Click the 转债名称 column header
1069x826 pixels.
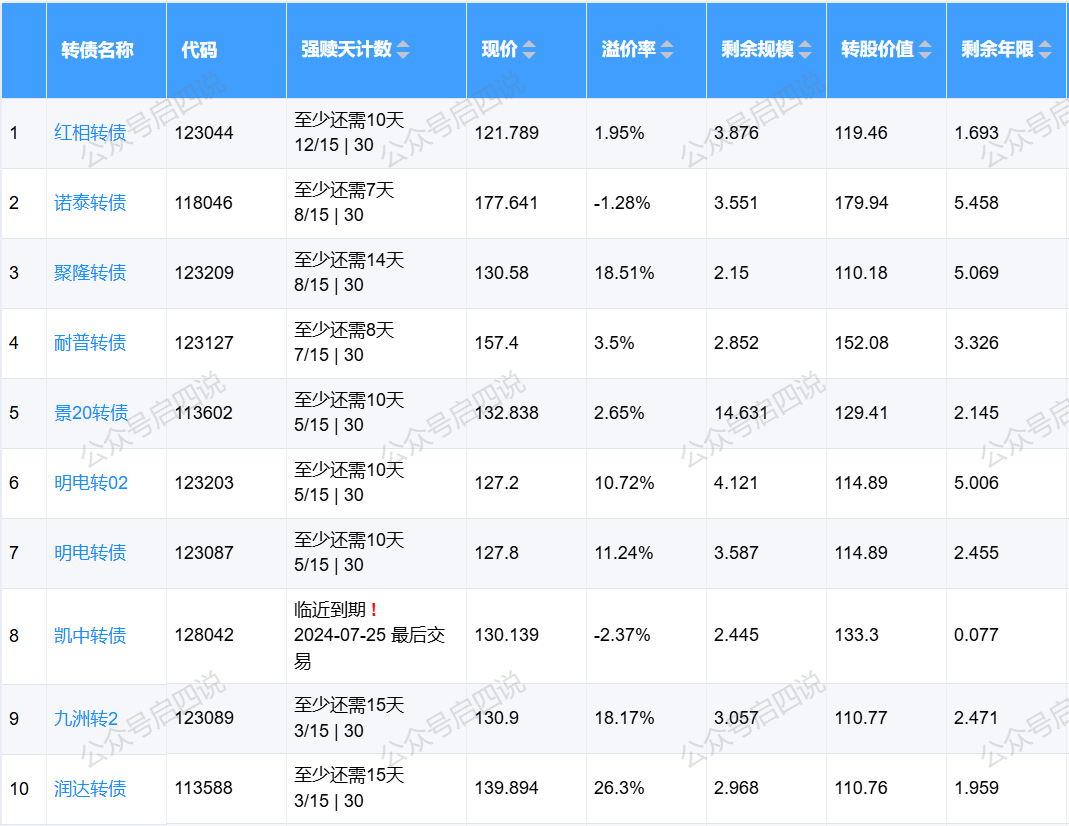pyautogui.click(x=97, y=50)
